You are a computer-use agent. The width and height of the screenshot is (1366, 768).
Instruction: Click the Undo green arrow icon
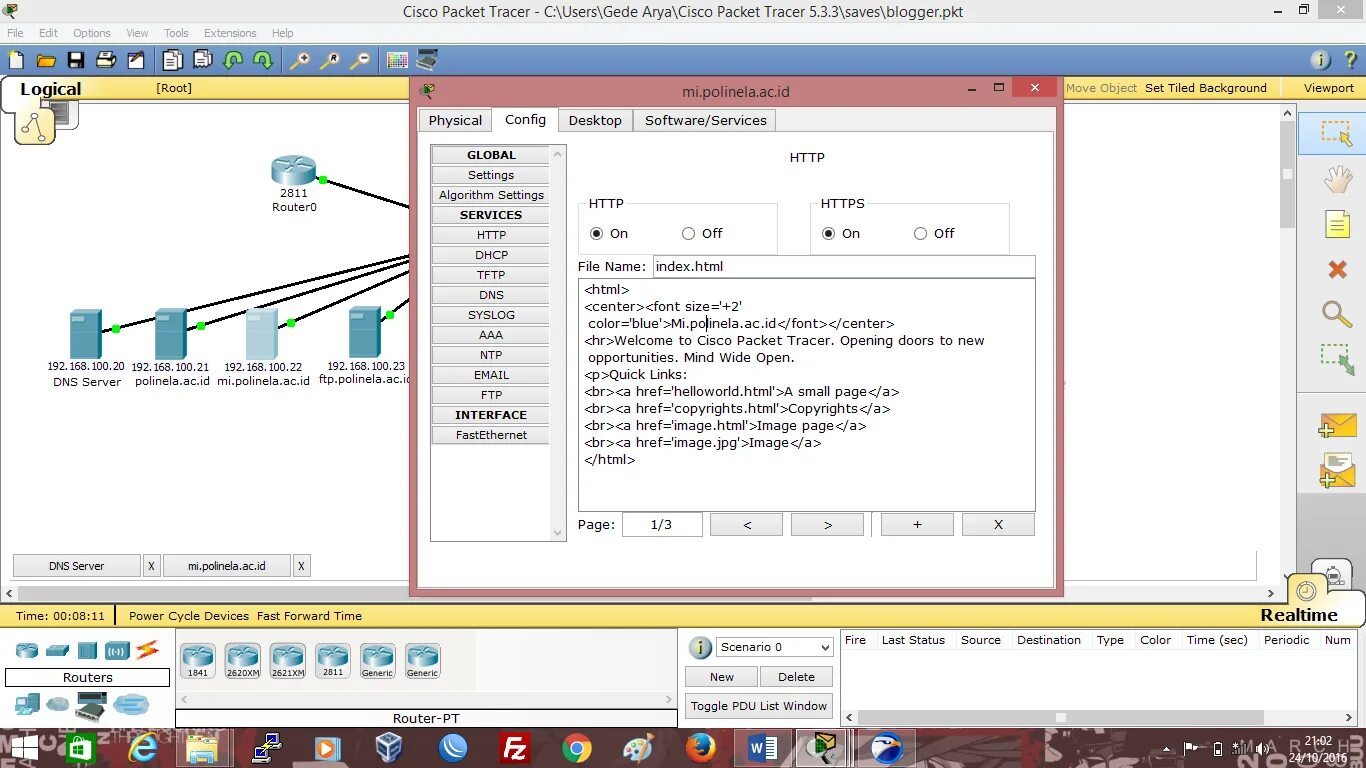[x=233, y=60]
